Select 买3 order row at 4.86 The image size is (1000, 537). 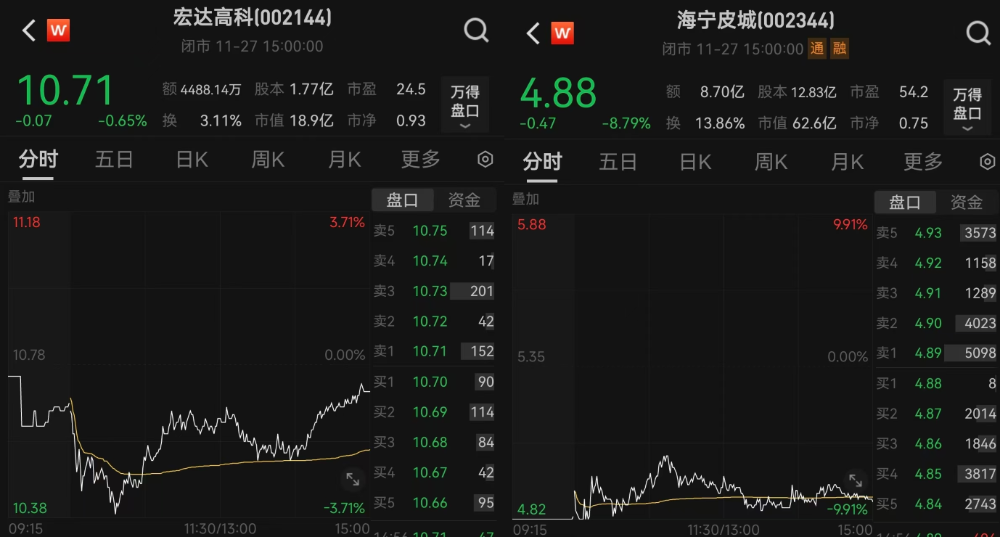(x=936, y=444)
